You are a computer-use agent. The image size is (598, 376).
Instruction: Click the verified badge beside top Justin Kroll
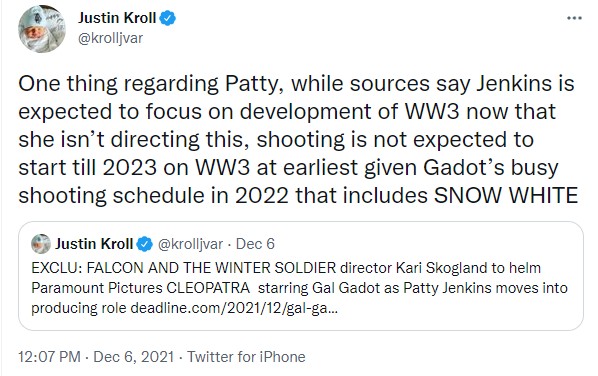167,18
